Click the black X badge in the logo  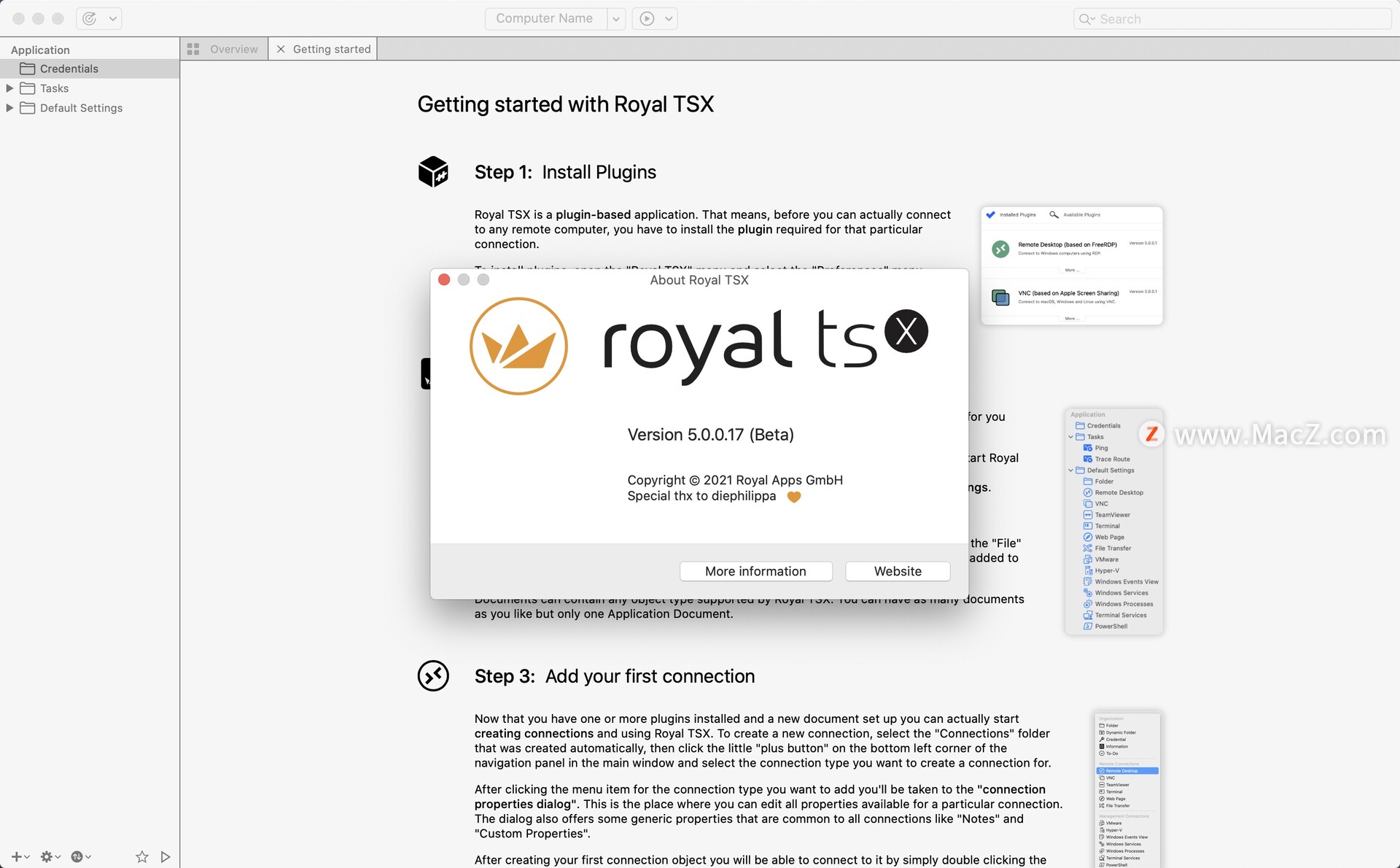[906, 331]
